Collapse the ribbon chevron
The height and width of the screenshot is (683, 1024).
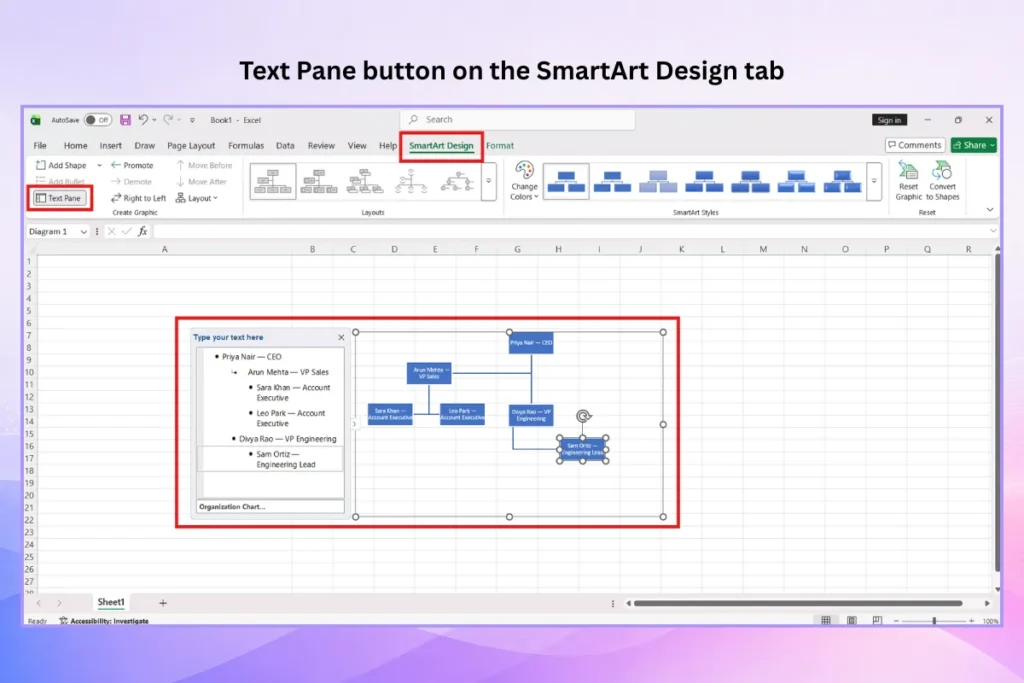click(x=989, y=210)
